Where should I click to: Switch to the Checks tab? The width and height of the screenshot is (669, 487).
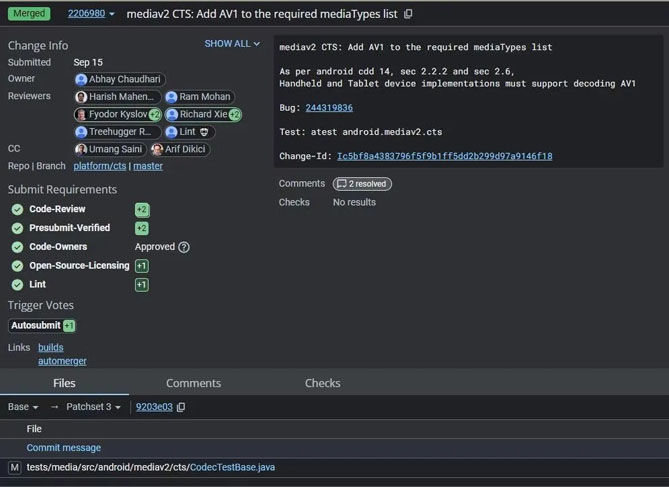coord(323,383)
